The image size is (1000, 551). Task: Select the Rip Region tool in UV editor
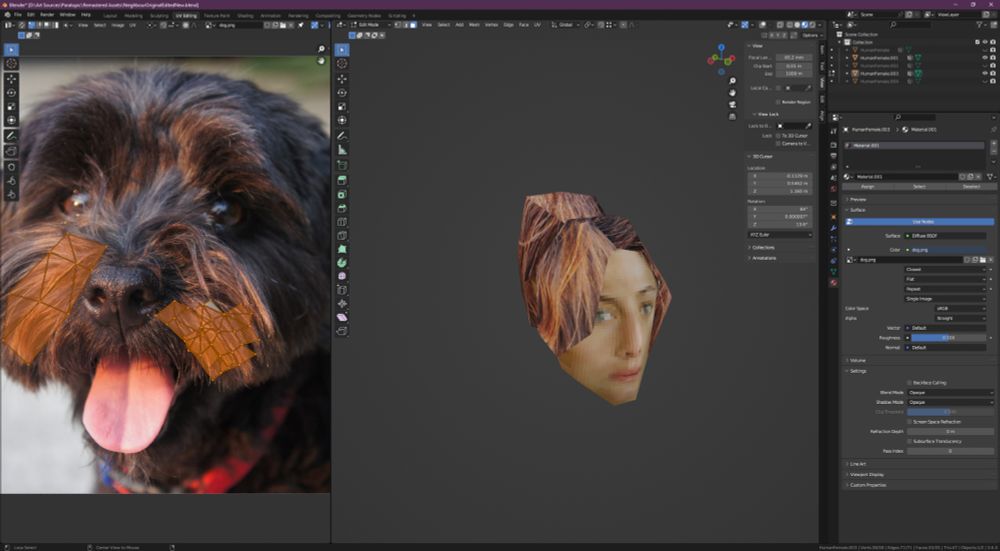click(11, 151)
